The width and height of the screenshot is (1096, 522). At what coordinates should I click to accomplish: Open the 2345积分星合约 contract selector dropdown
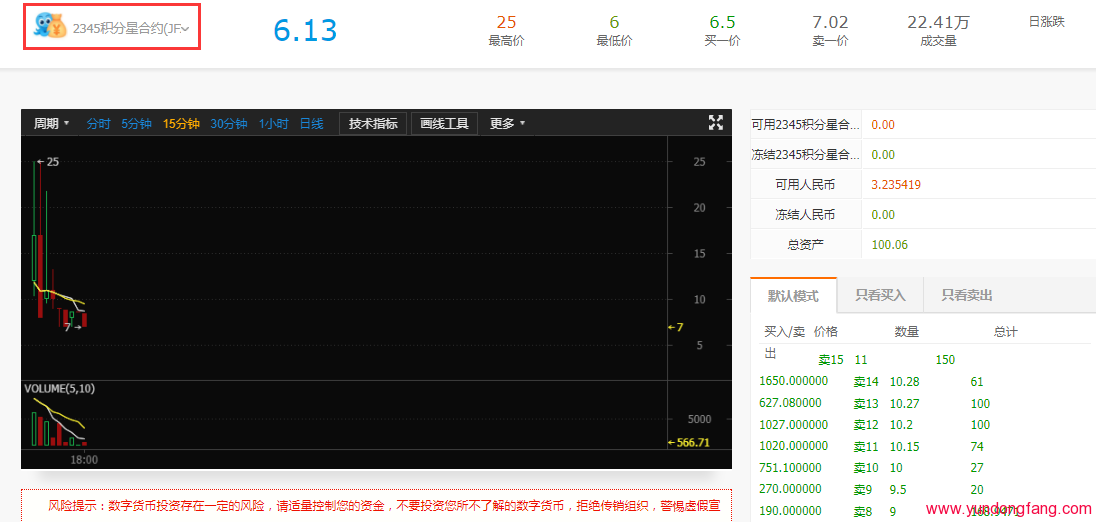(130, 28)
